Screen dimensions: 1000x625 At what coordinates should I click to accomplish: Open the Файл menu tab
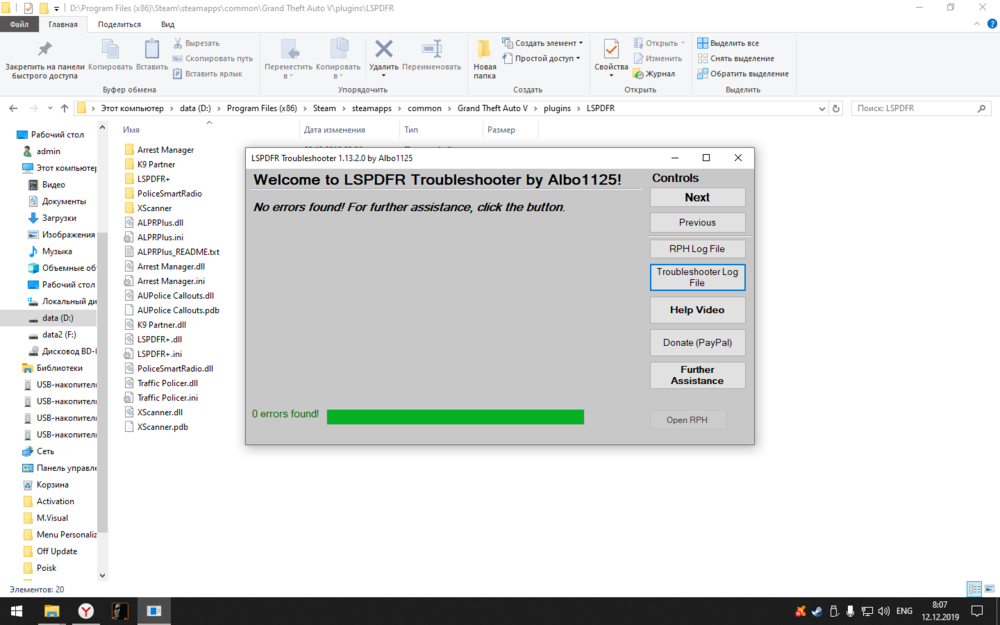(19, 24)
